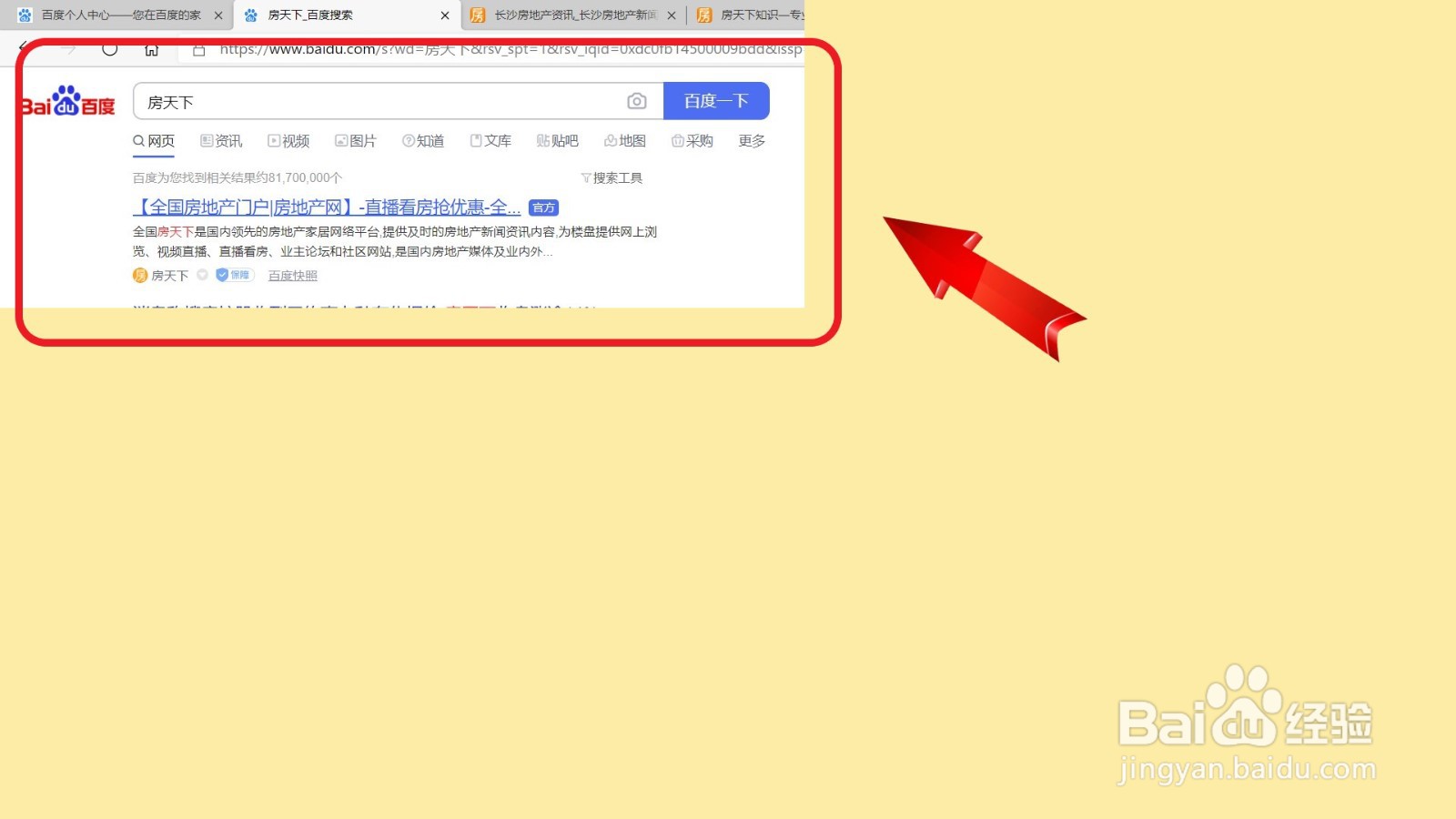Switch to the 知道 results tab
Viewport: 1456px width, 819px height.
423,141
